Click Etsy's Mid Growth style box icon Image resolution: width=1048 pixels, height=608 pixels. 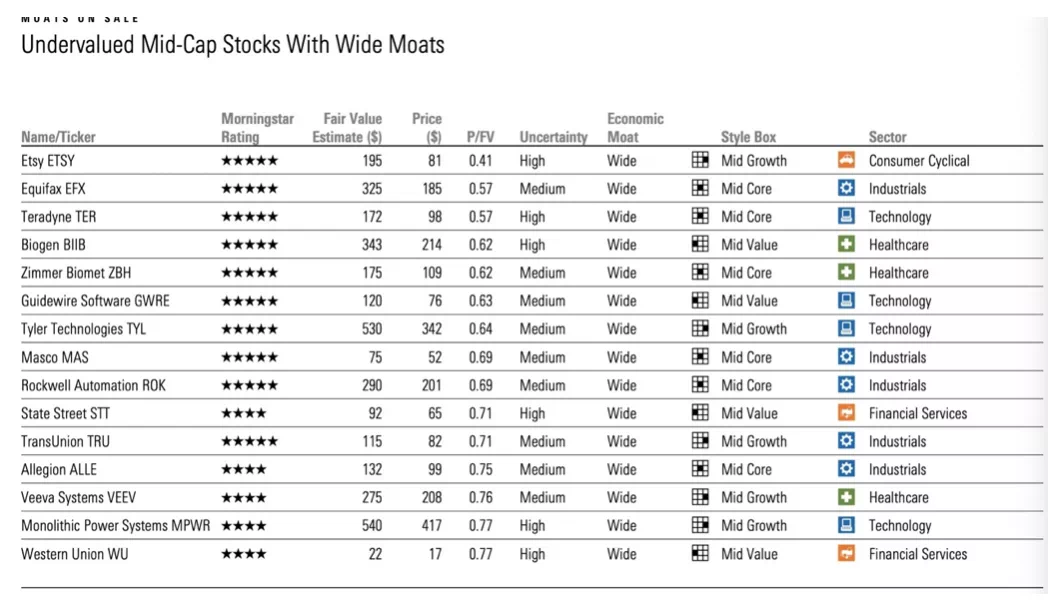[700, 160]
